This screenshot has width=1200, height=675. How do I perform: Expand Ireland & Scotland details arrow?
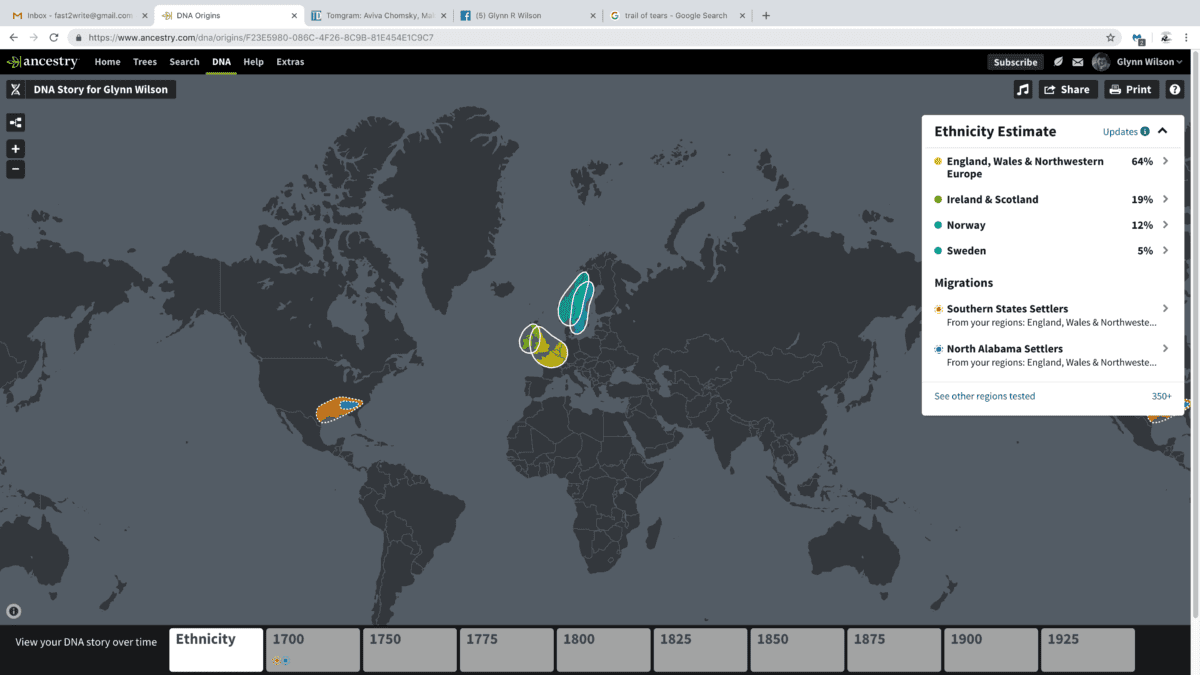[1166, 199]
